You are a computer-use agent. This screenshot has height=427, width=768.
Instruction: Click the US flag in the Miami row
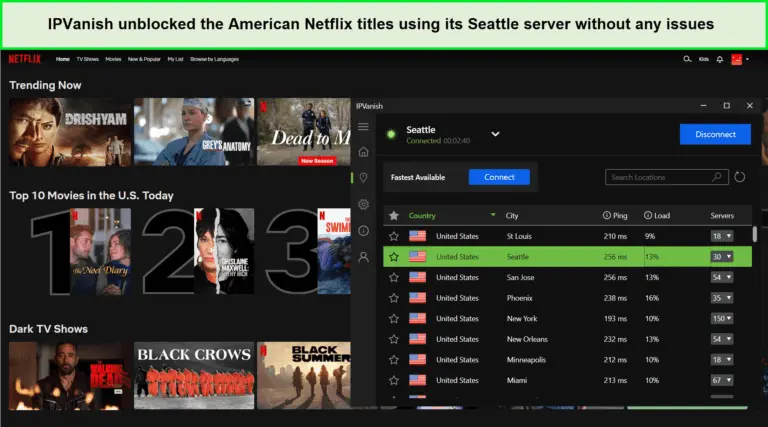(x=417, y=380)
